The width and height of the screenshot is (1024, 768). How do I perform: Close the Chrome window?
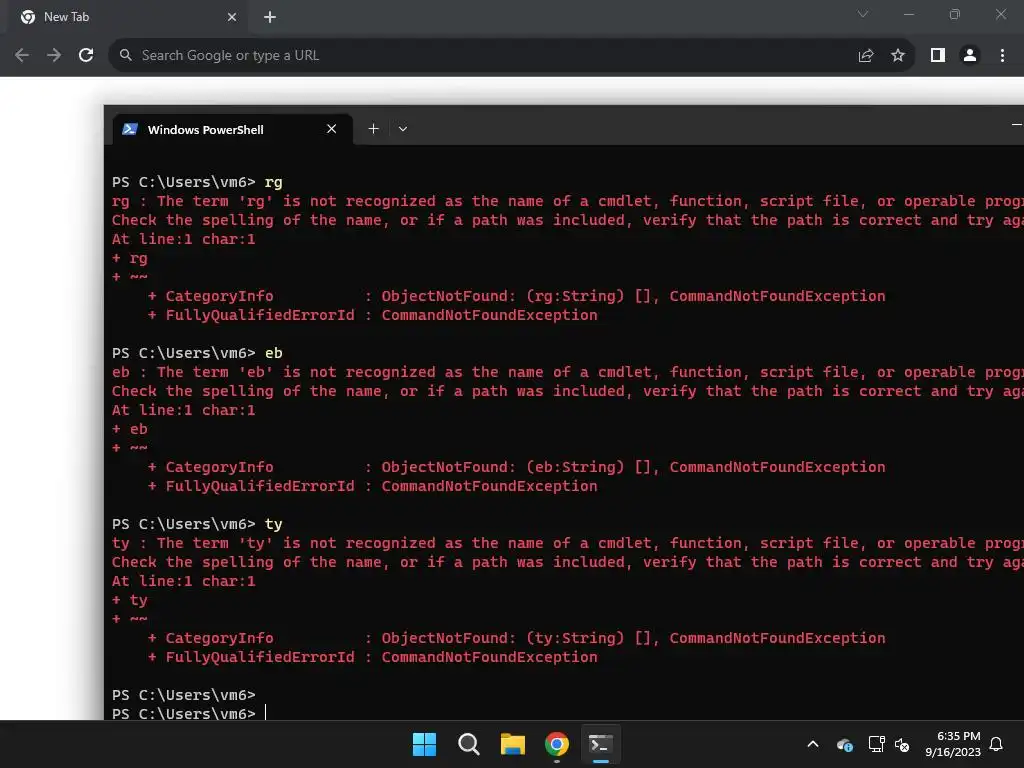click(1000, 14)
